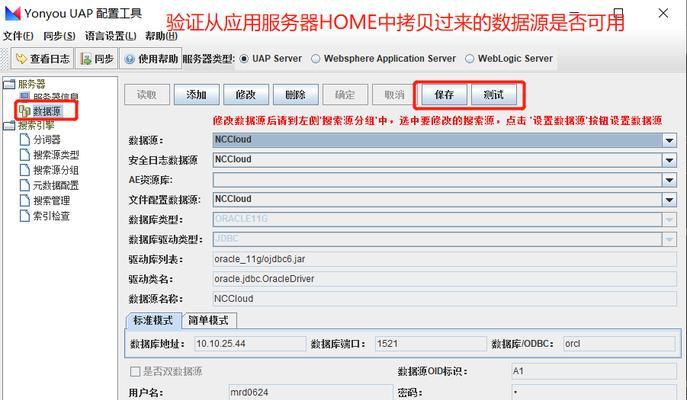Click the Yonyou UAP app logo icon
The image size is (687, 400).
13,13
